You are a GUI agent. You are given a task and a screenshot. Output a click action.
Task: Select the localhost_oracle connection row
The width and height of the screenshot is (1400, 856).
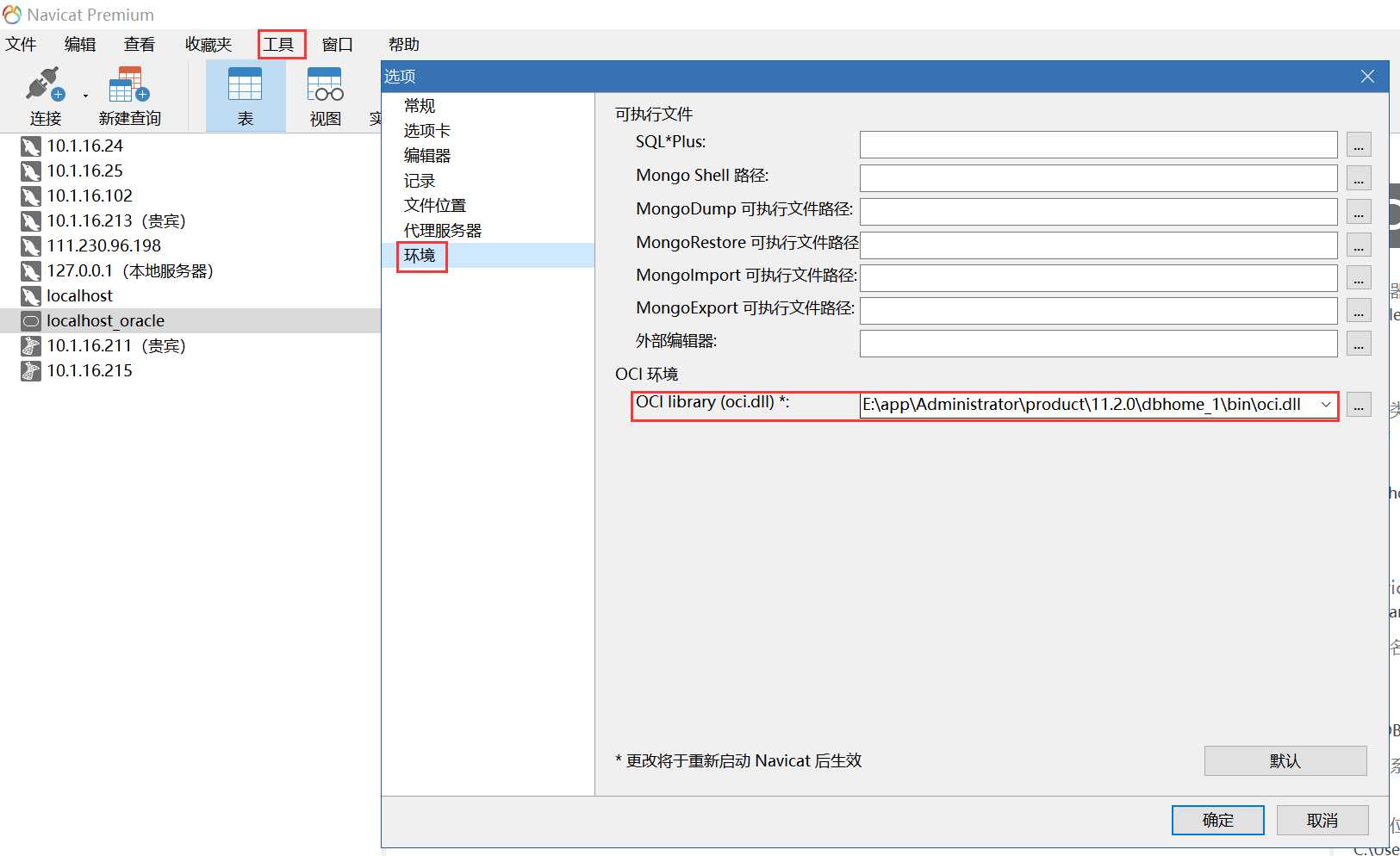click(x=190, y=321)
